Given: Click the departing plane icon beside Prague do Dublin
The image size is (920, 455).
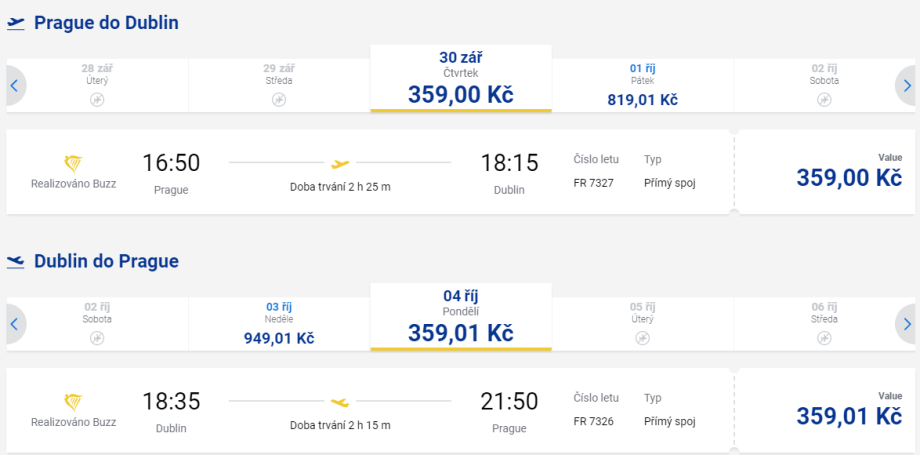Looking at the screenshot, I should (16, 23).
